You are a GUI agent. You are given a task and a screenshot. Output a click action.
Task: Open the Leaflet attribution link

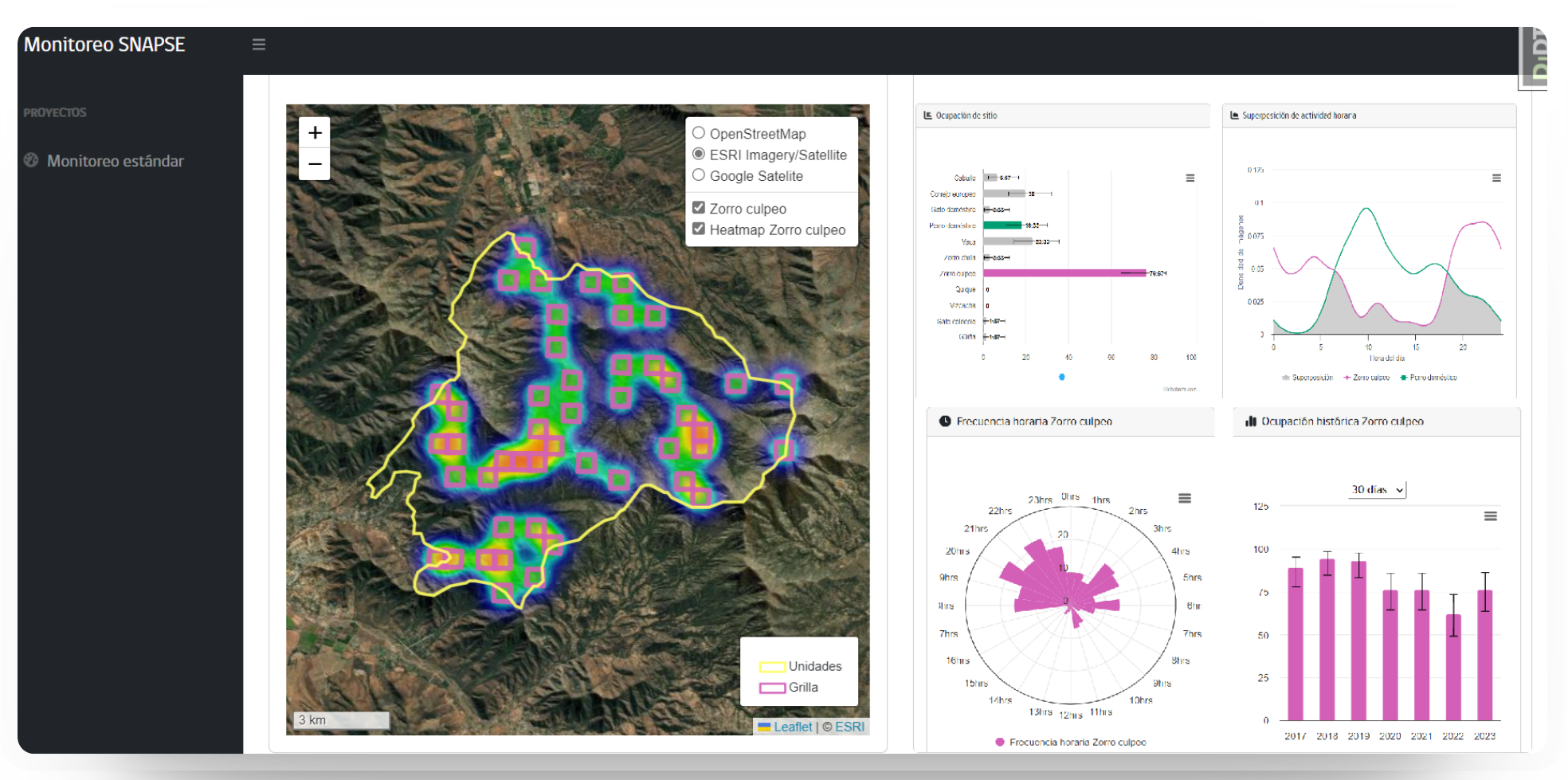coord(793,727)
